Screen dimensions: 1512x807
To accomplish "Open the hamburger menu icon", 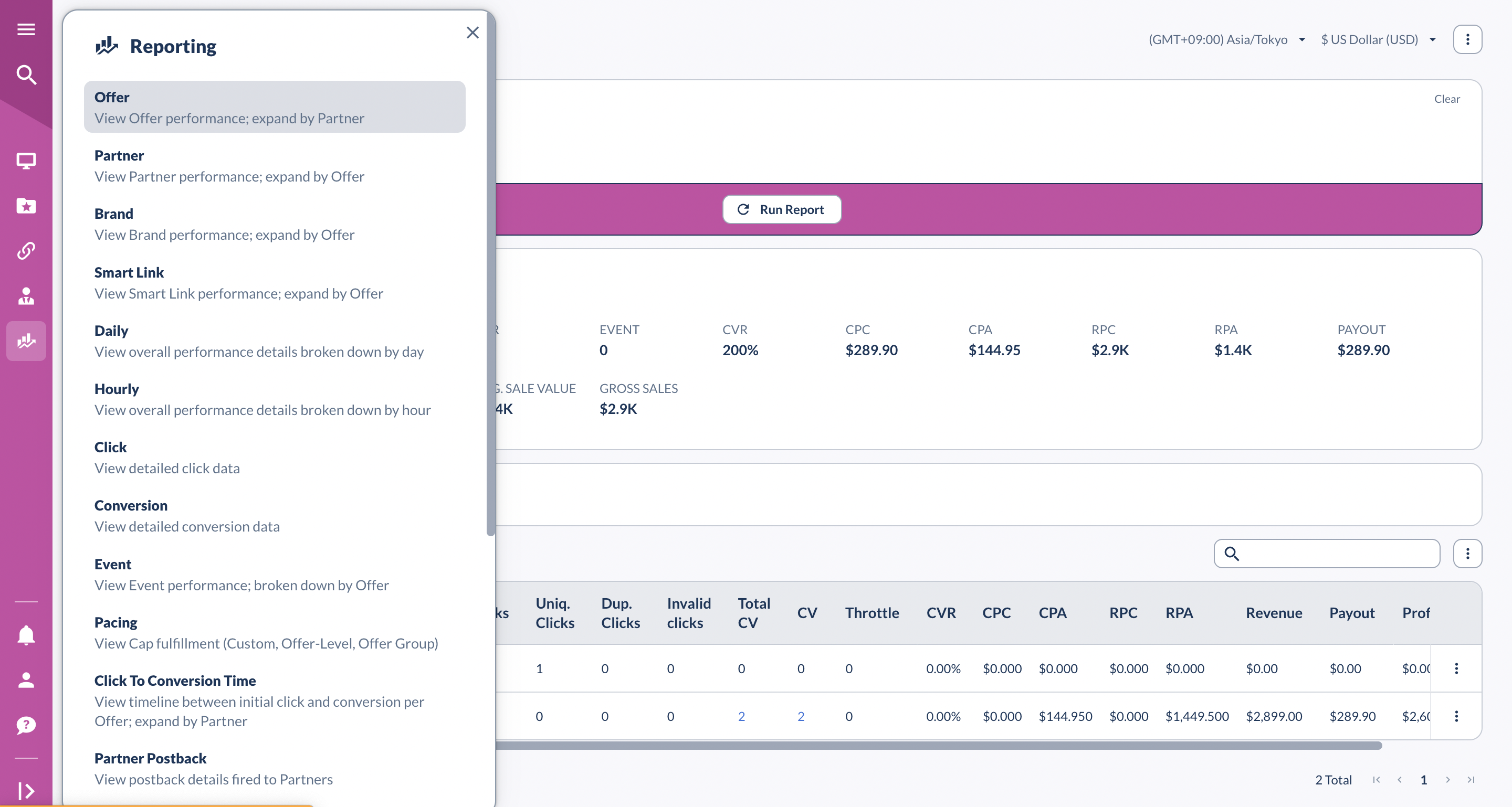I will (26, 29).
